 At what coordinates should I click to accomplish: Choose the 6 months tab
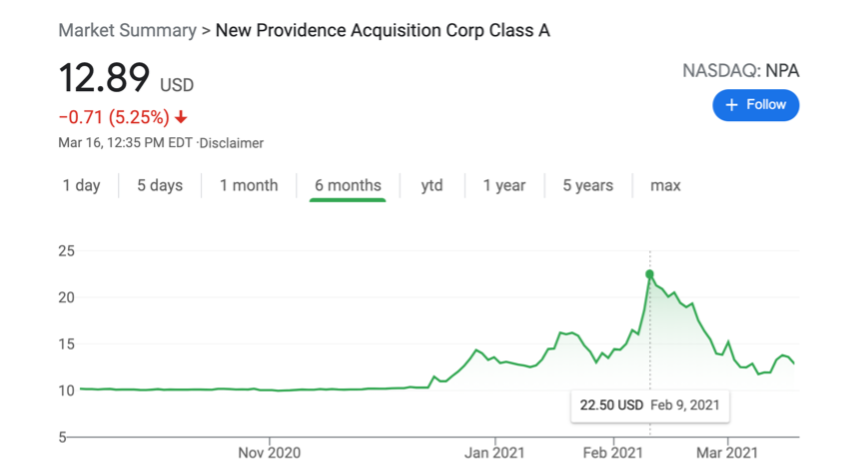pos(347,185)
